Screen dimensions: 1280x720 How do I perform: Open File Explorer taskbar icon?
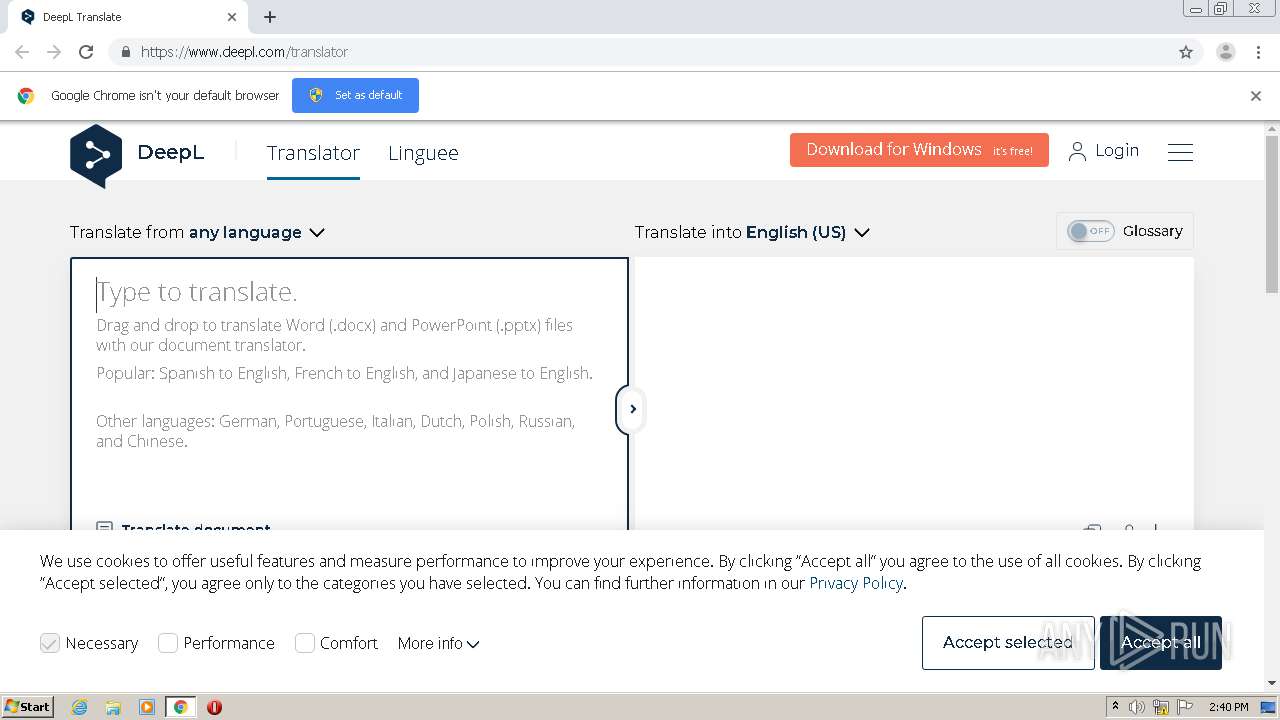pyautogui.click(x=113, y=707)
